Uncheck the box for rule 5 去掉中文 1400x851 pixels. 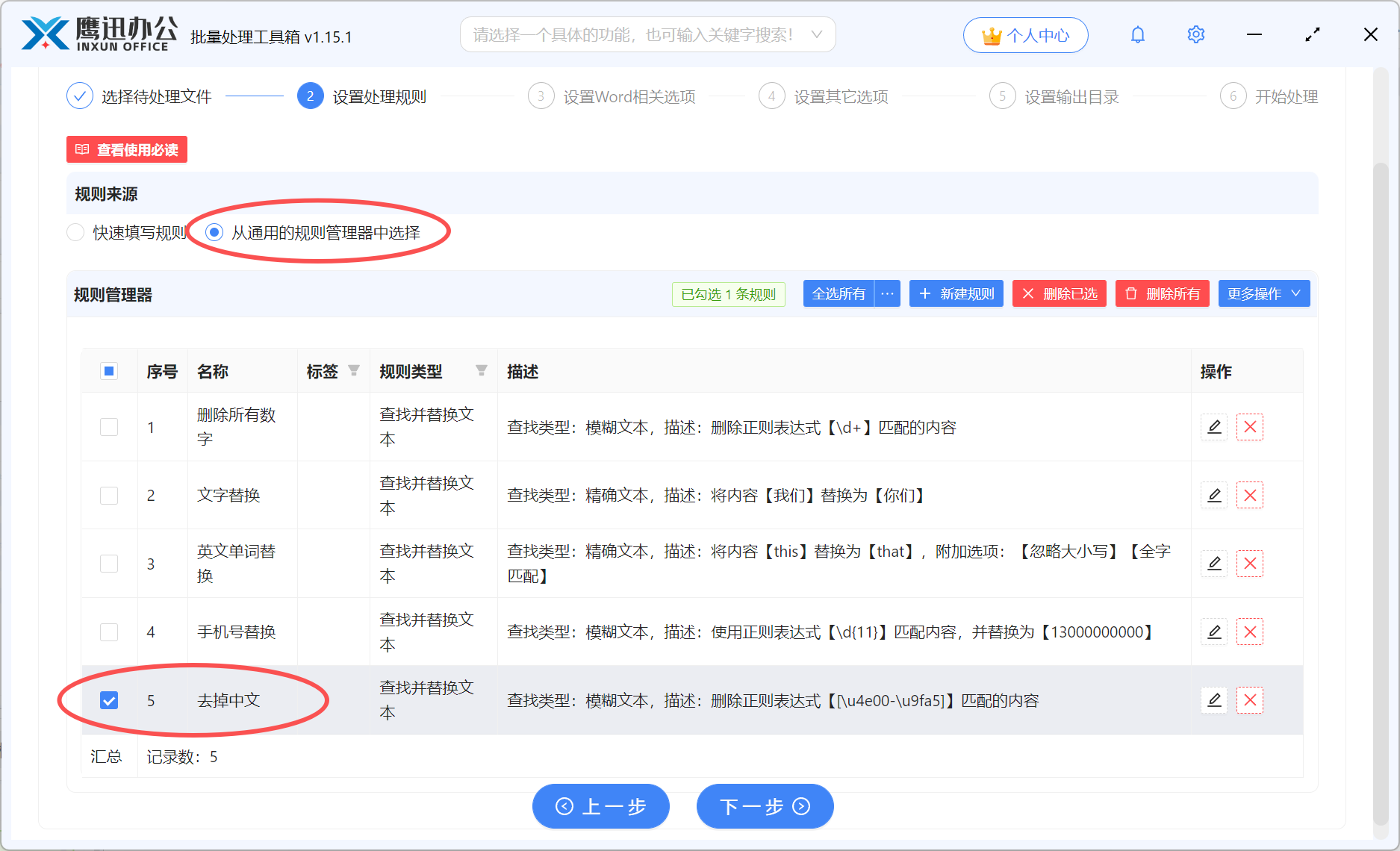(x=109, y=700)
